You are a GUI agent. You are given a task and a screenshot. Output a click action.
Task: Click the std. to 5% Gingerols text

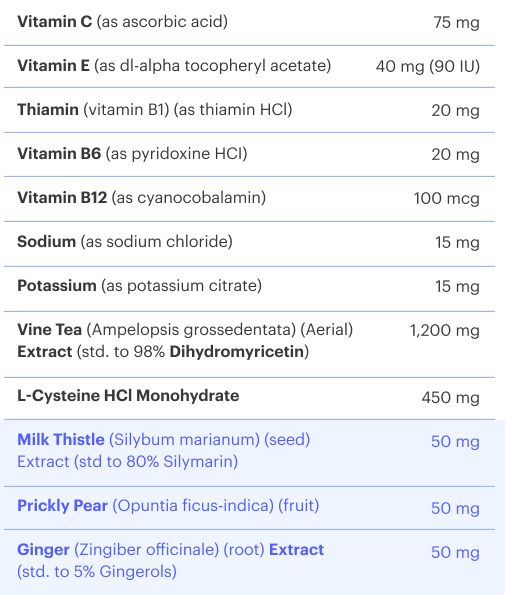97,572
